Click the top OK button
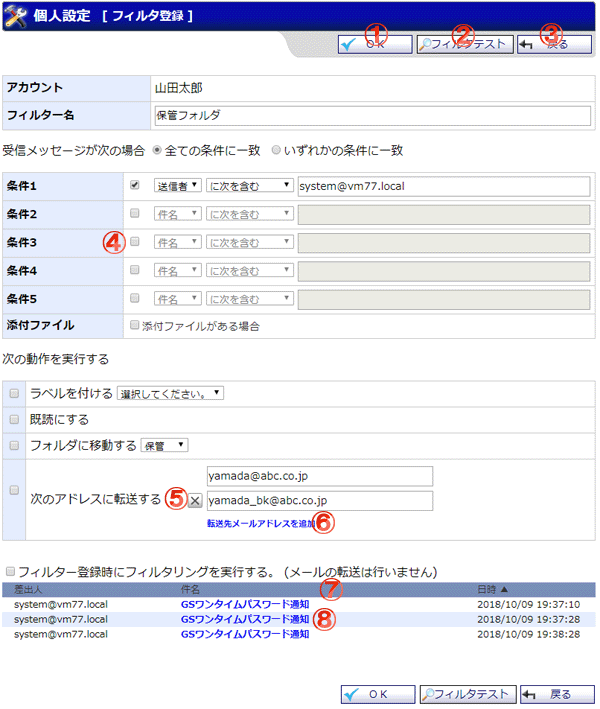Viewport: 600px width, 709px height. click(x=375, y=44)
